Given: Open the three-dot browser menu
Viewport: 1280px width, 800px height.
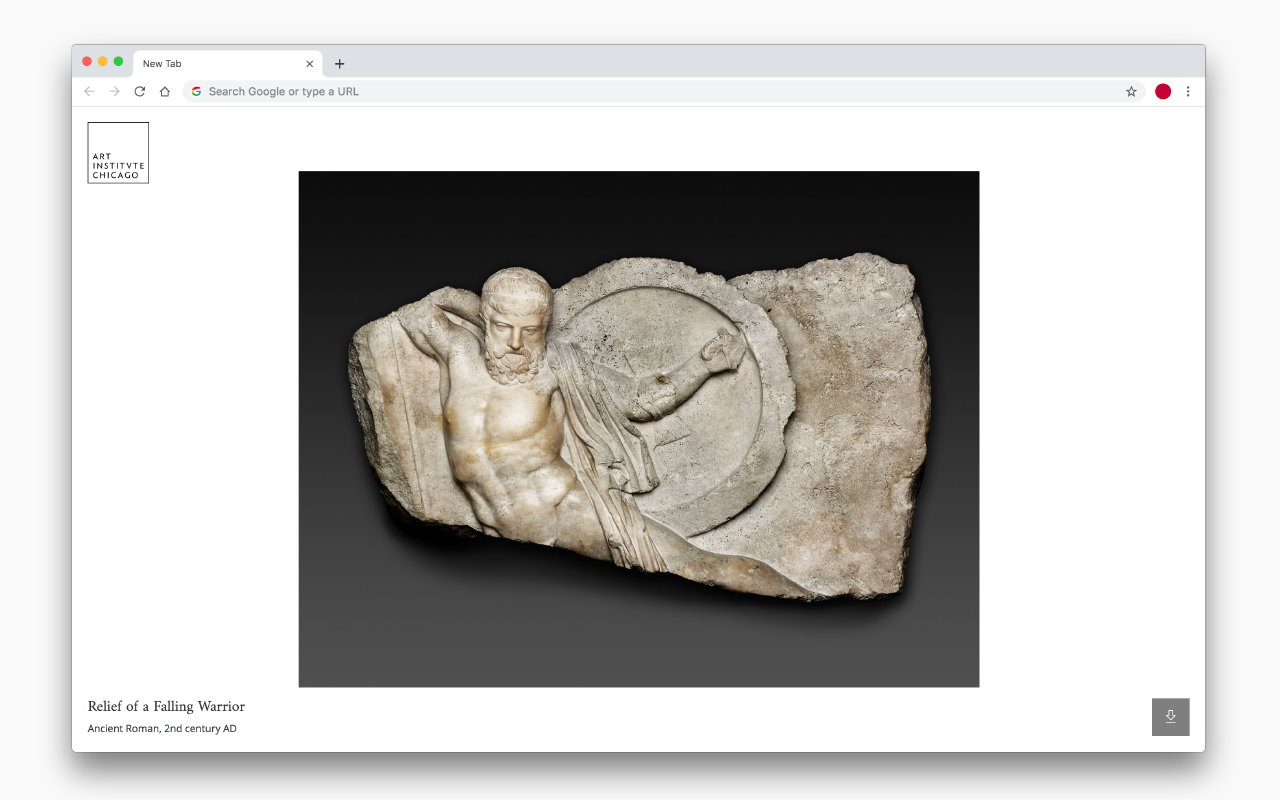Looking at the screenshot, I should click(1188, 91).
